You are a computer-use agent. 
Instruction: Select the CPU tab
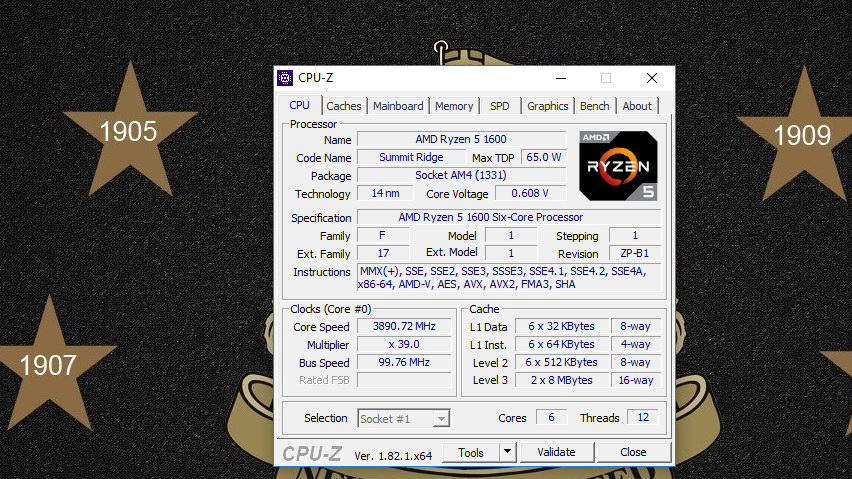tap(299, 105)
